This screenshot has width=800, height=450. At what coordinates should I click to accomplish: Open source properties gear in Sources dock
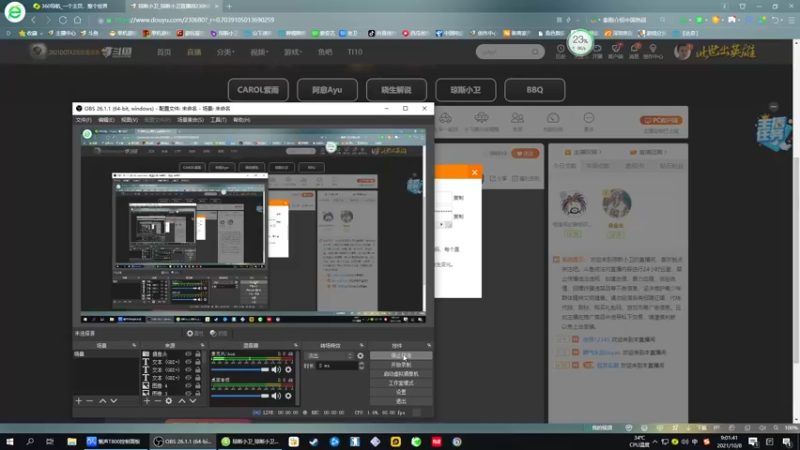169,401
